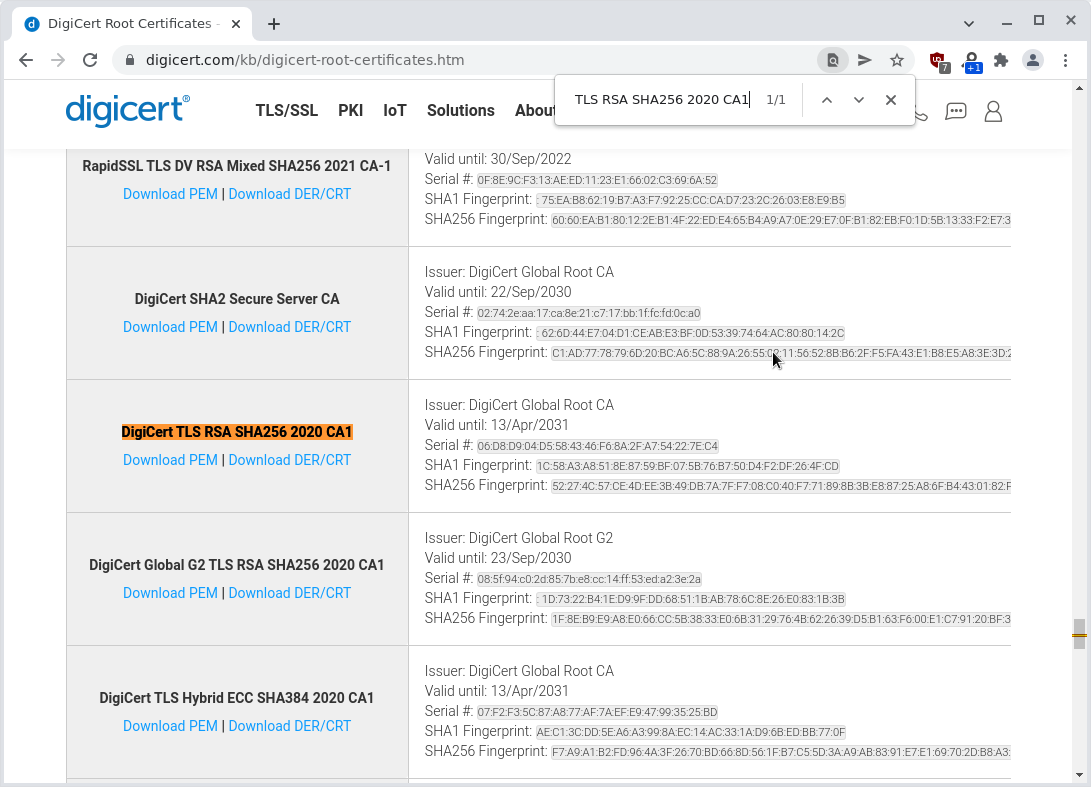The image size is (1091, 787).
Task: Reload the DigiCert page
Action: click(90, 60)
